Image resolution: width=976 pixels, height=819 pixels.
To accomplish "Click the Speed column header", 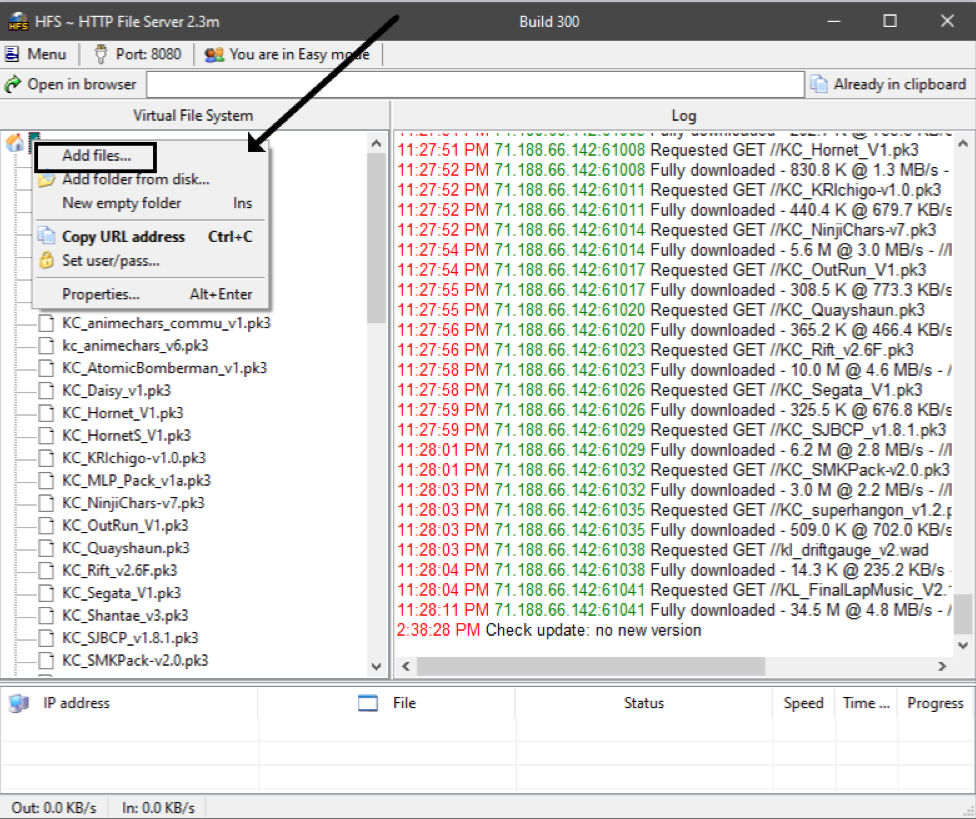I will (804, 703).
